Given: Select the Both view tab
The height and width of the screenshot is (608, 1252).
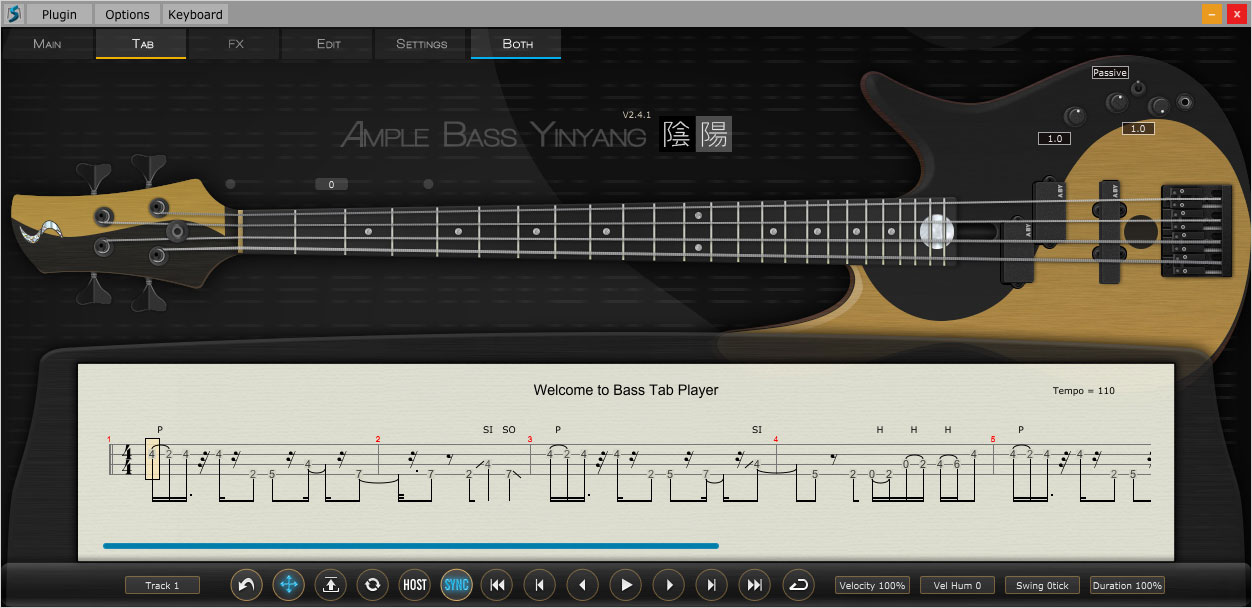Looking at the screenshot, I should 517,44.
